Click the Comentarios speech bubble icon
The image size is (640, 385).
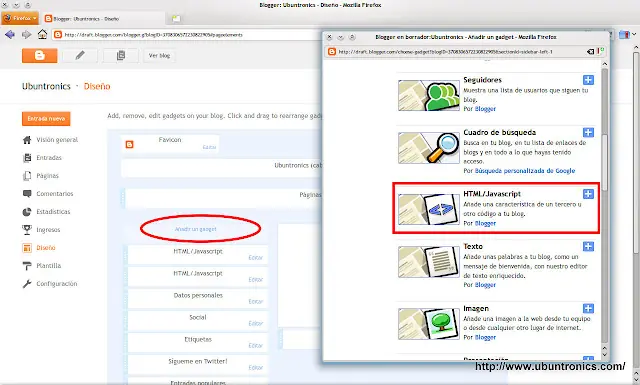point(27,194)
